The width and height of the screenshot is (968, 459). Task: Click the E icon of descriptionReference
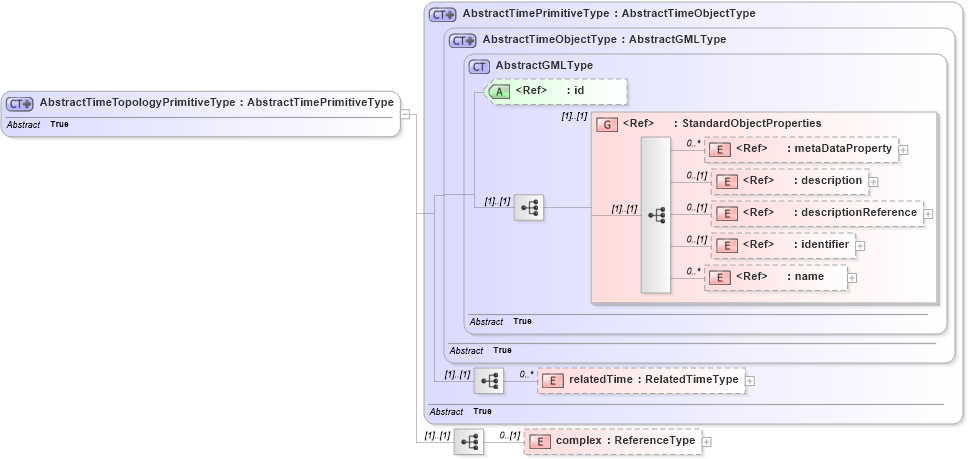[727, 214]
